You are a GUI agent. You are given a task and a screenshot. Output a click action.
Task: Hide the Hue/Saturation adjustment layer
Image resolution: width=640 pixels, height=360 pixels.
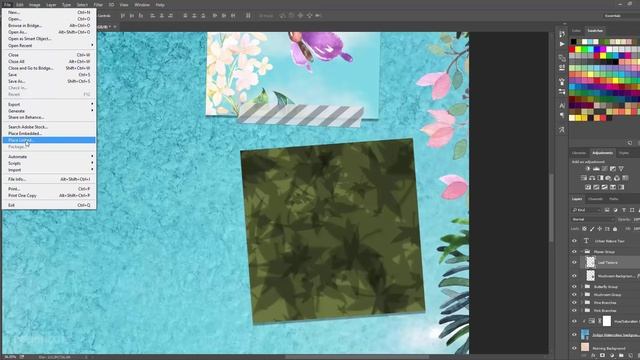[574, 321]
